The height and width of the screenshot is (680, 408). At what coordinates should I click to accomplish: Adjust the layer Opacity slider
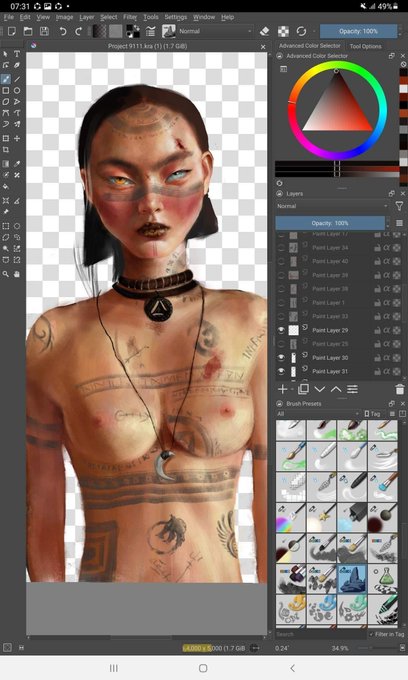coord(330,223)
